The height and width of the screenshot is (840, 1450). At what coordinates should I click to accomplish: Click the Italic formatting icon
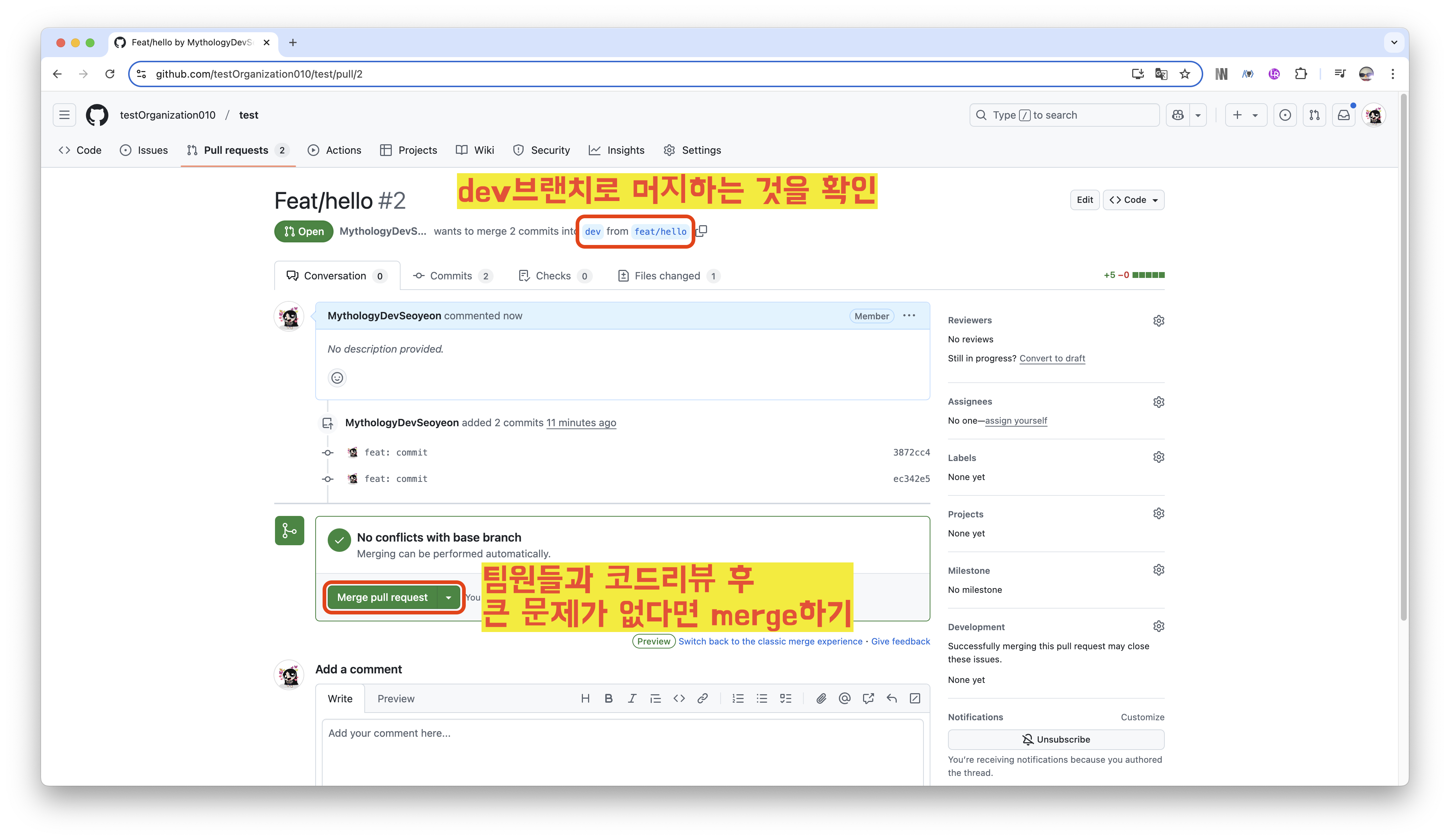click(632, 698)
